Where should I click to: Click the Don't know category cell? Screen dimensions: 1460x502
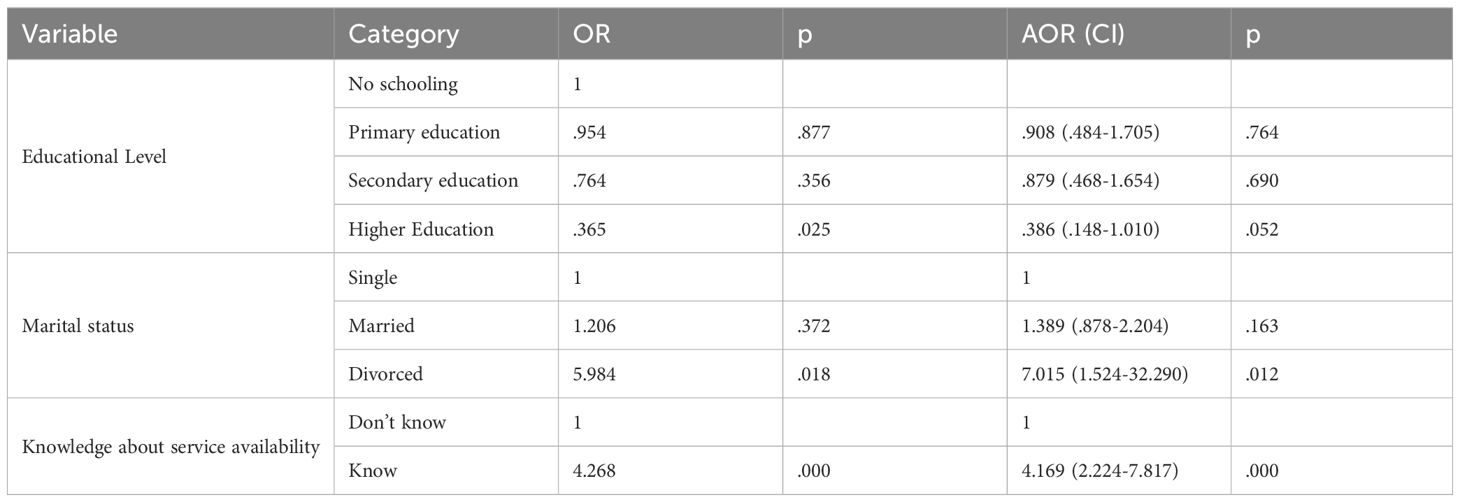(x=397, y=422)
